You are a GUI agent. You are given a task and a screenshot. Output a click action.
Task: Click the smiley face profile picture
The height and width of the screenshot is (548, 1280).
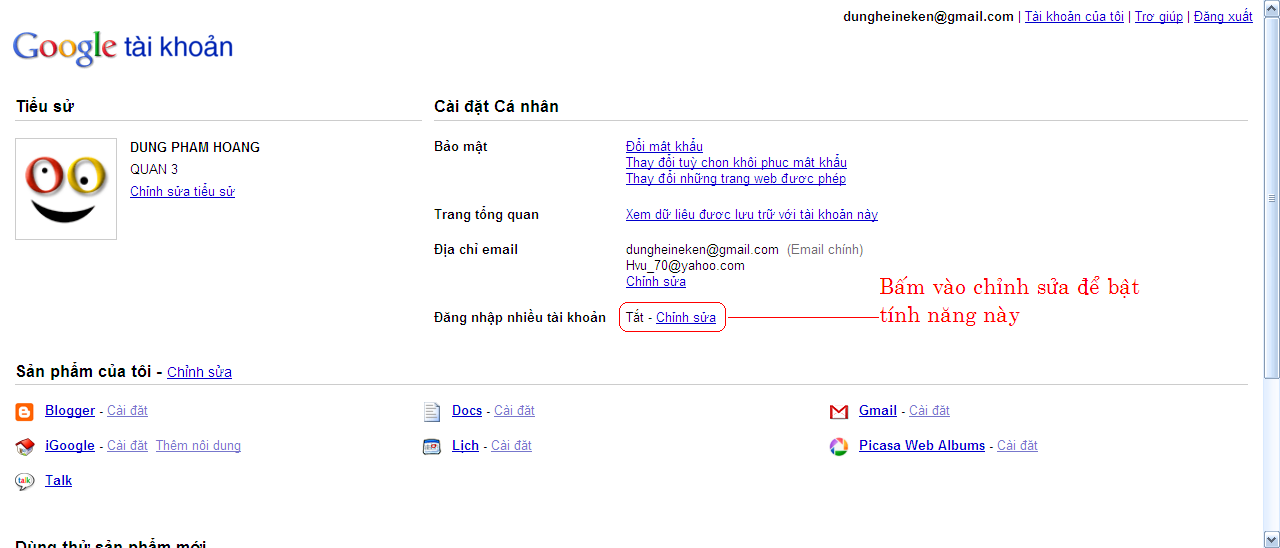[x=66, y=189]
